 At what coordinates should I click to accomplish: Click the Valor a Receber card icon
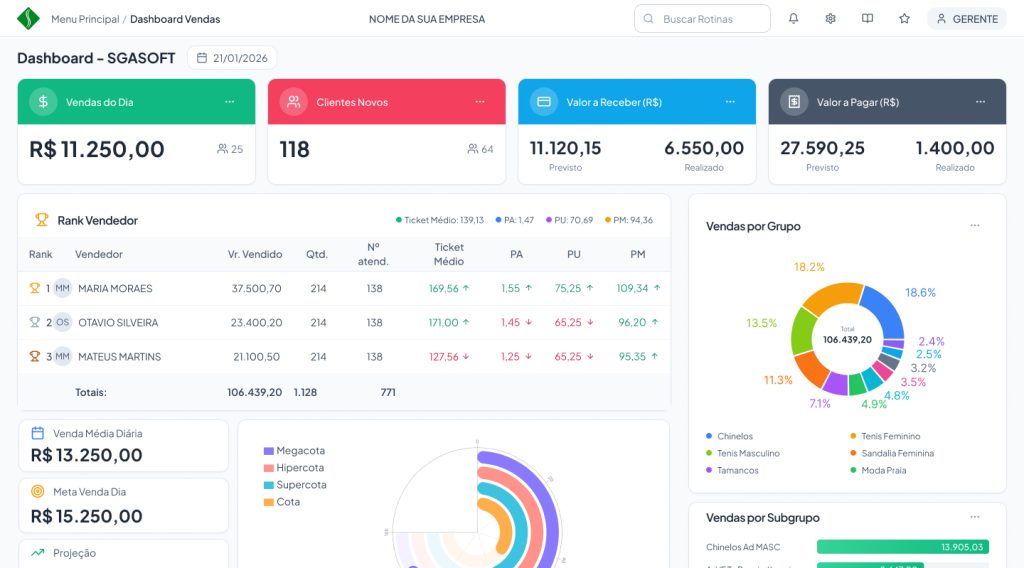(544, 102)
